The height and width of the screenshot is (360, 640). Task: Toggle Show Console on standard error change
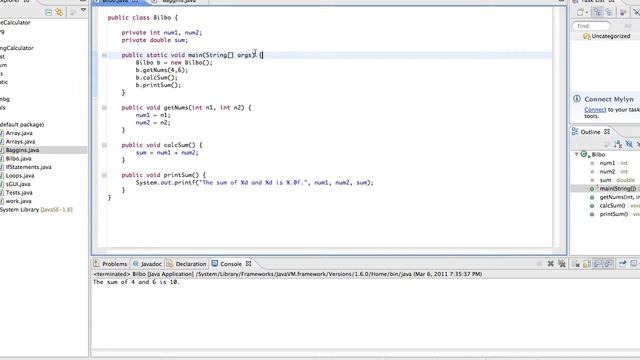click(x=609, y=264)
